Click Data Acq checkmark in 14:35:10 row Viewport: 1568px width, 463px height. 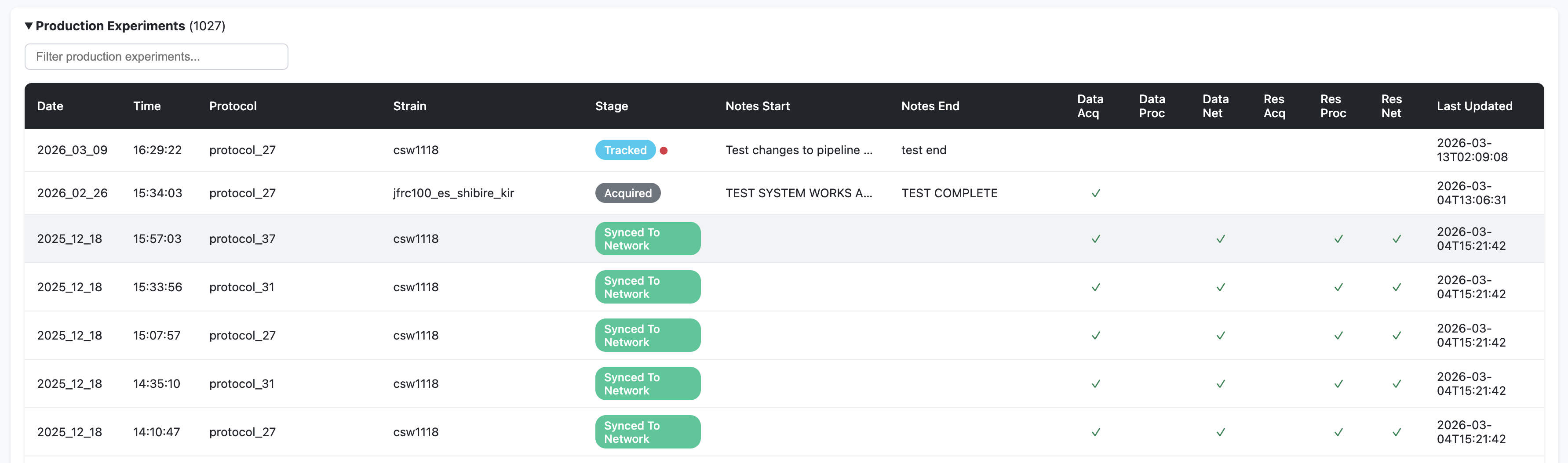tap(1095, 384)
